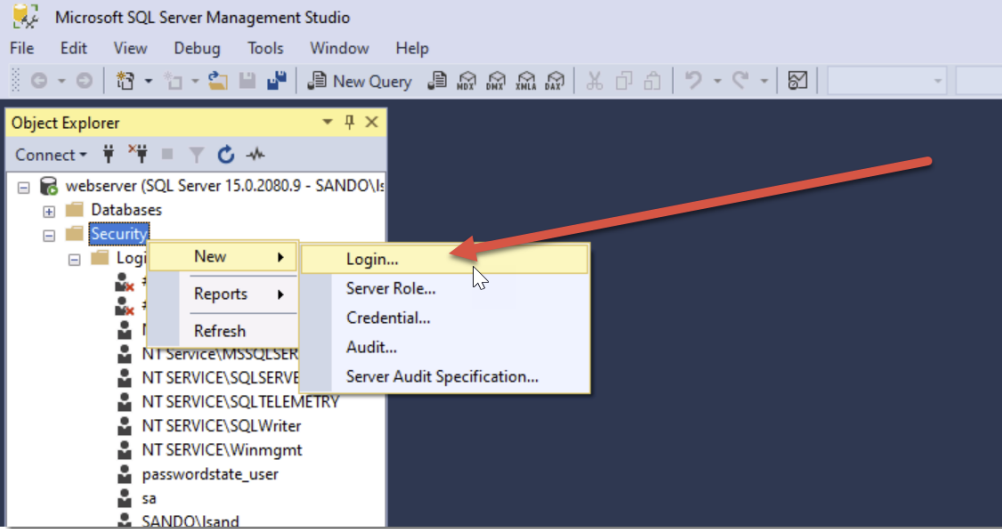This screenshot has height=529, width=1002.
Task: Click the Object Explorer refresh icon
Action: [x=226, y=154]
